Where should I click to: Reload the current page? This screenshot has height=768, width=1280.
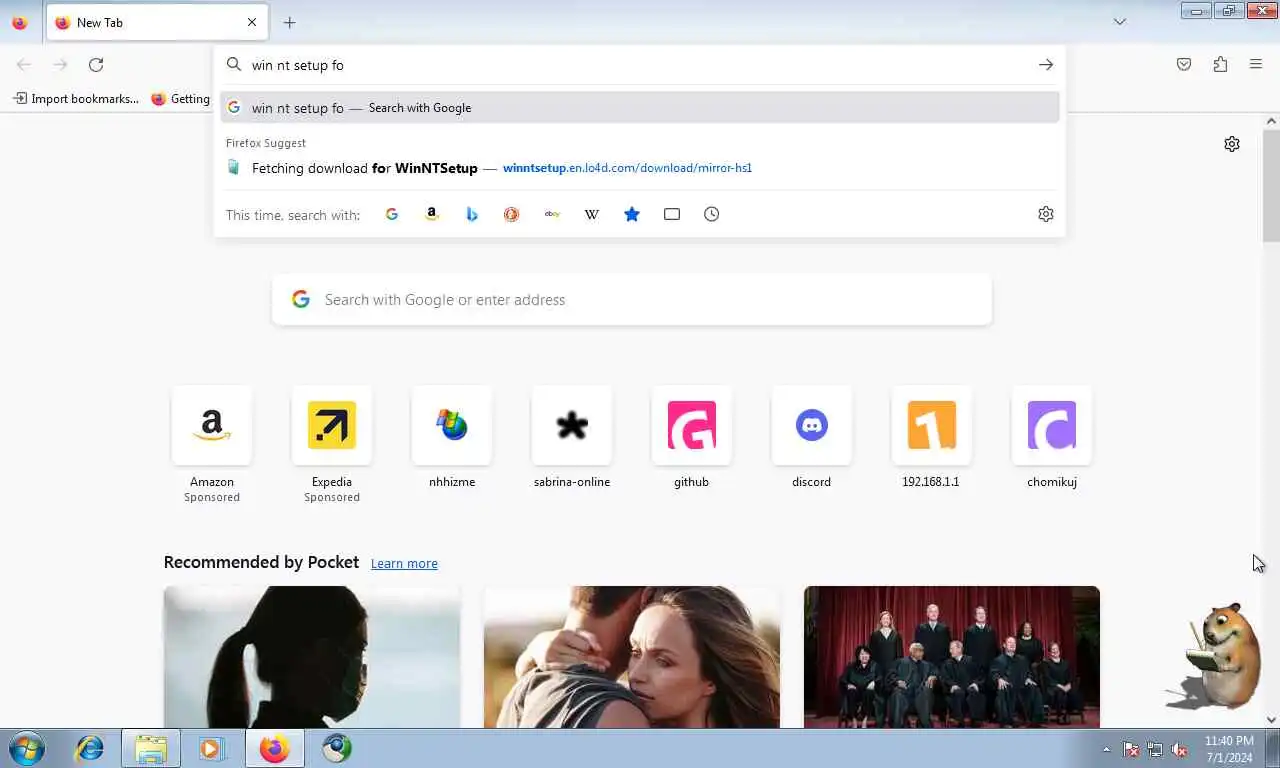96,65
